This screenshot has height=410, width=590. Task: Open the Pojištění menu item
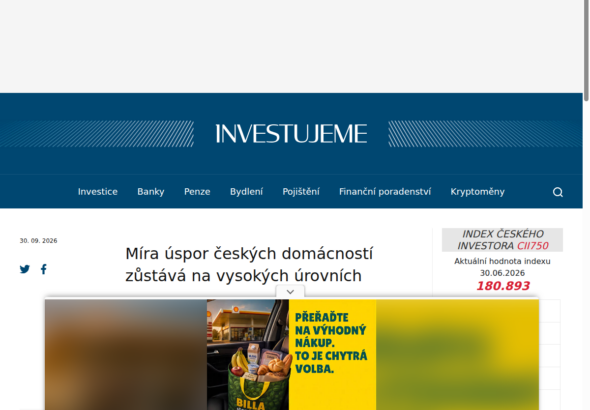click(x=301, y=191)
